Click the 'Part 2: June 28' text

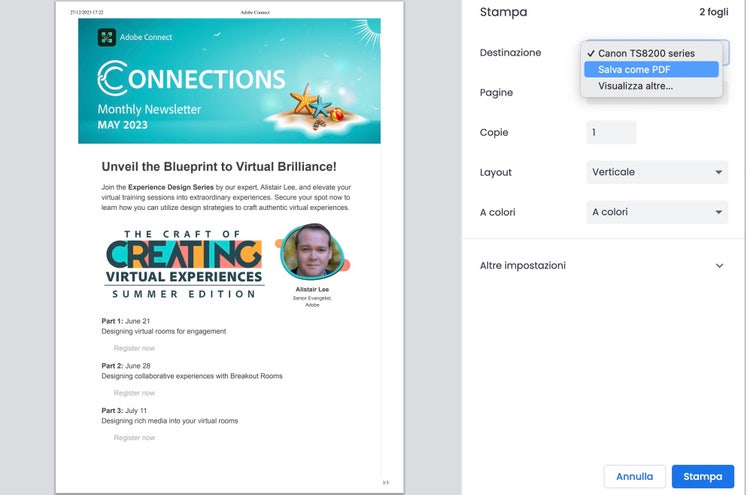coord(126,366)
